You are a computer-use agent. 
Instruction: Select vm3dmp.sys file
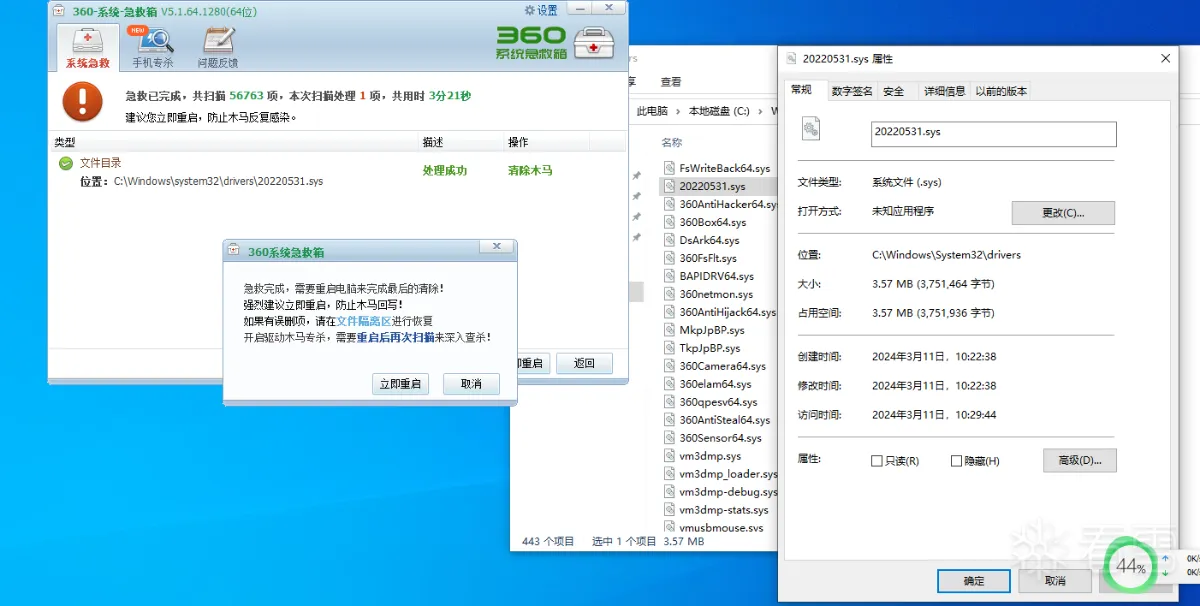click(x=703, y=456)
